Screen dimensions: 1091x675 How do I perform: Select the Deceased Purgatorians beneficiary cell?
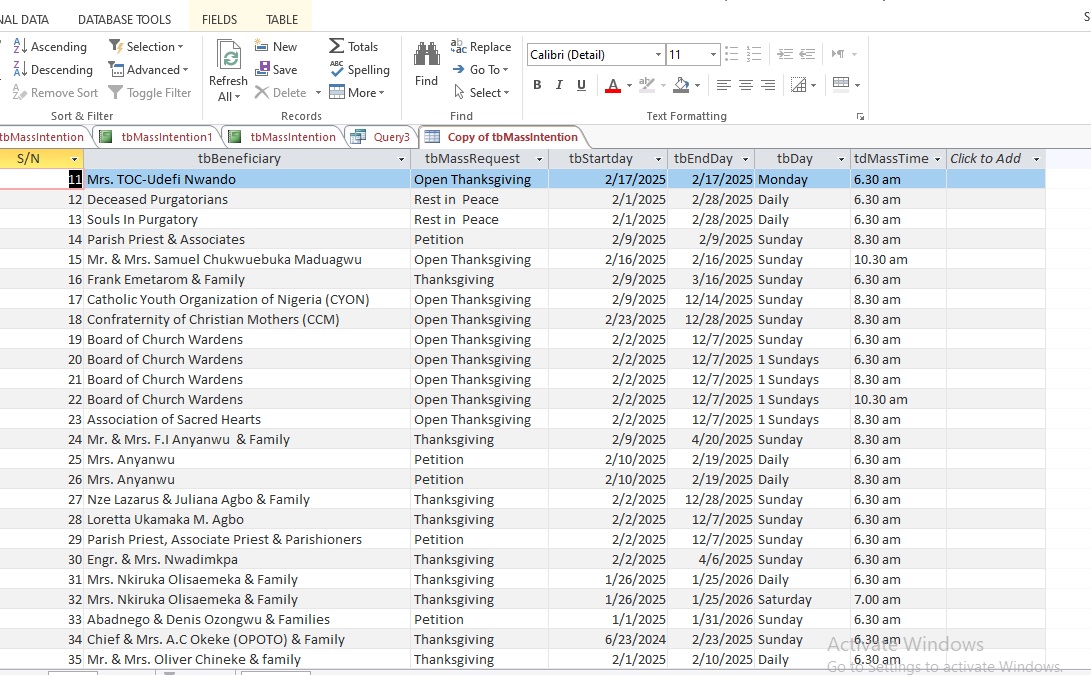pyautogui.click(x=157, y=200)
